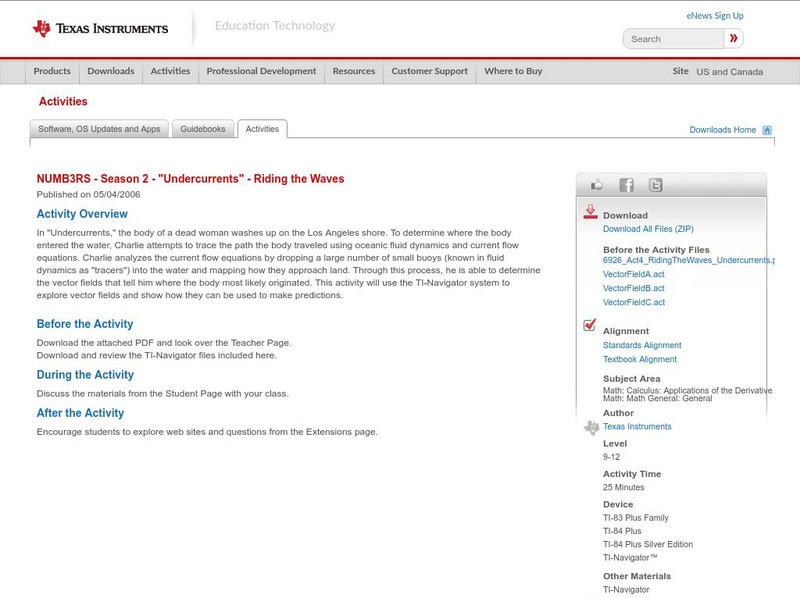
Task: Click the red Activities page heading
Action: pos(63,102)
